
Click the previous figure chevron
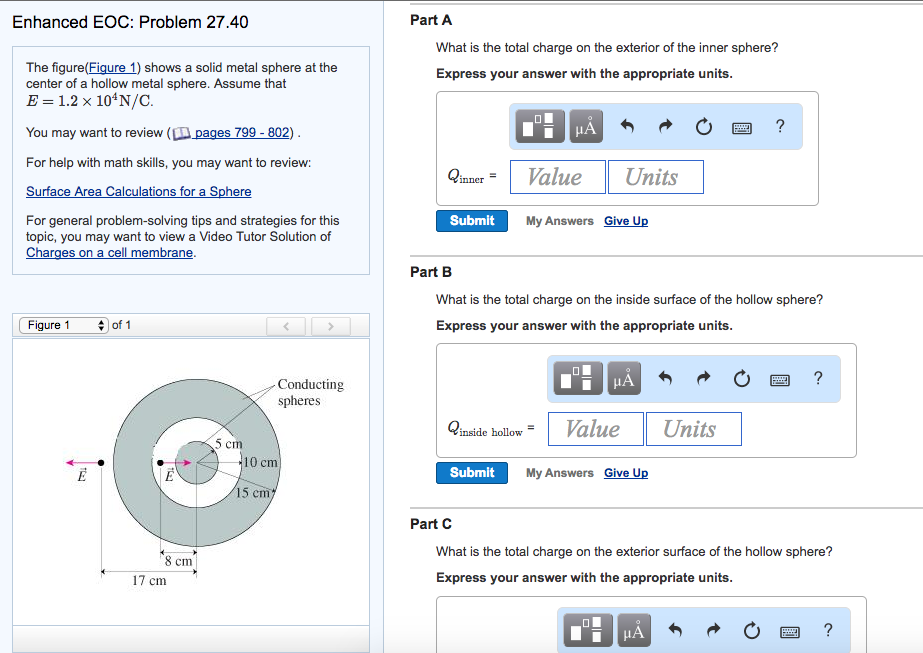point(286,325)
